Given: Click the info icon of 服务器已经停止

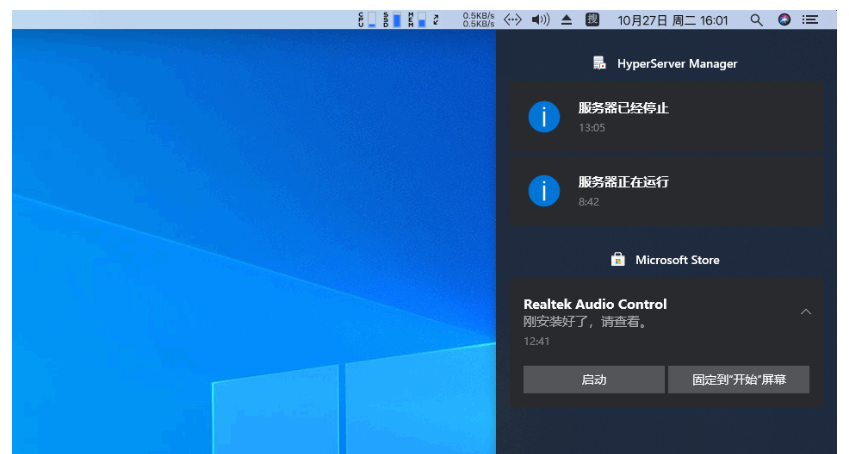Looking at the screenshot, I should [x=544, y=116].
